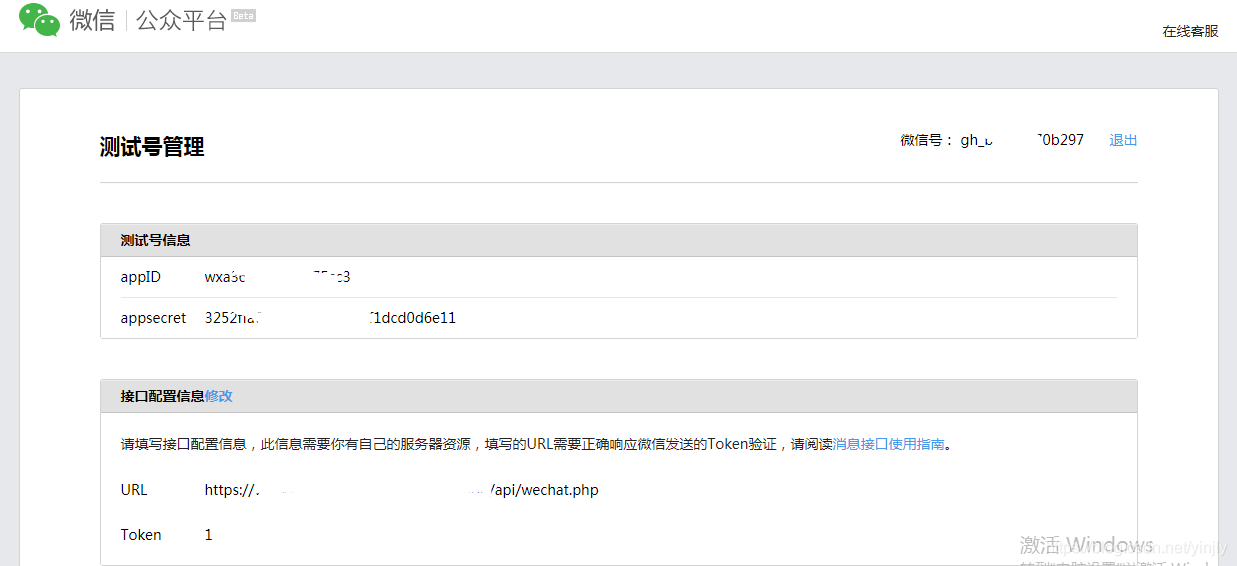Select the 微信号 gh_ account ID text
The height and width of the screenshot is (566, 1237).
pos(1022,140)
